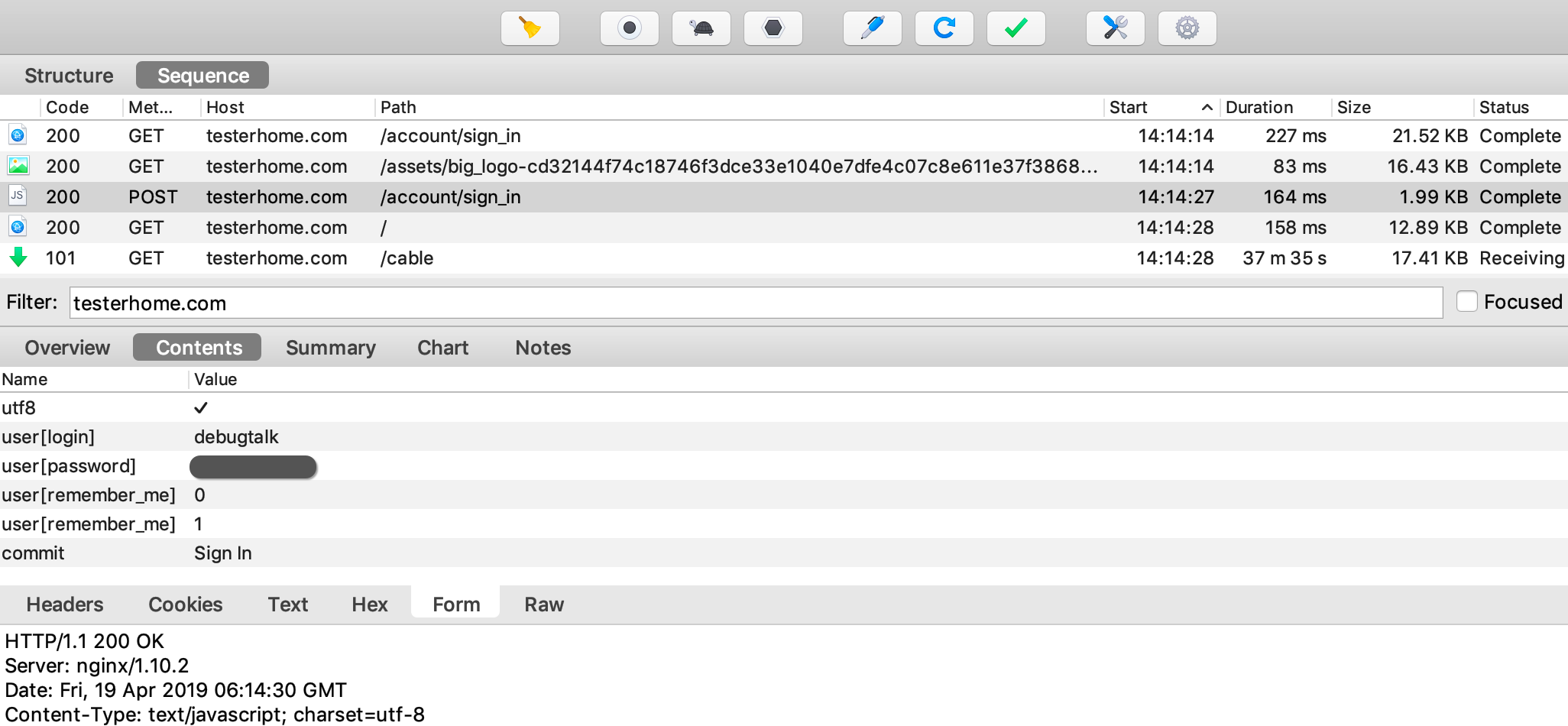The height and width of the screenshot is (726, 1568).
Task: Toggle breakpoints hexagon icon
Action: pos(773,28)
